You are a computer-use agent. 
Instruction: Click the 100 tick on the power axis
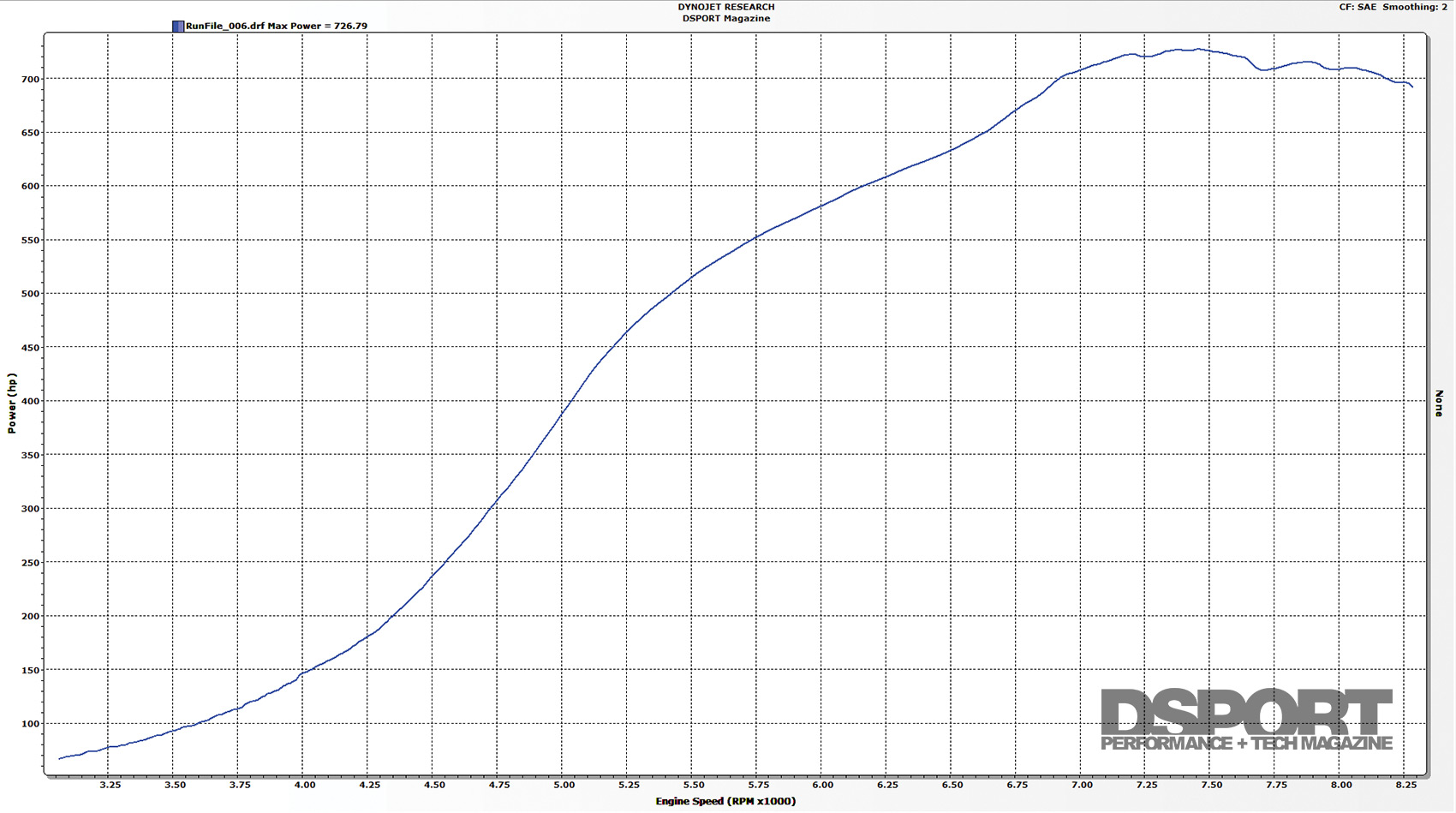coord(30,724)
